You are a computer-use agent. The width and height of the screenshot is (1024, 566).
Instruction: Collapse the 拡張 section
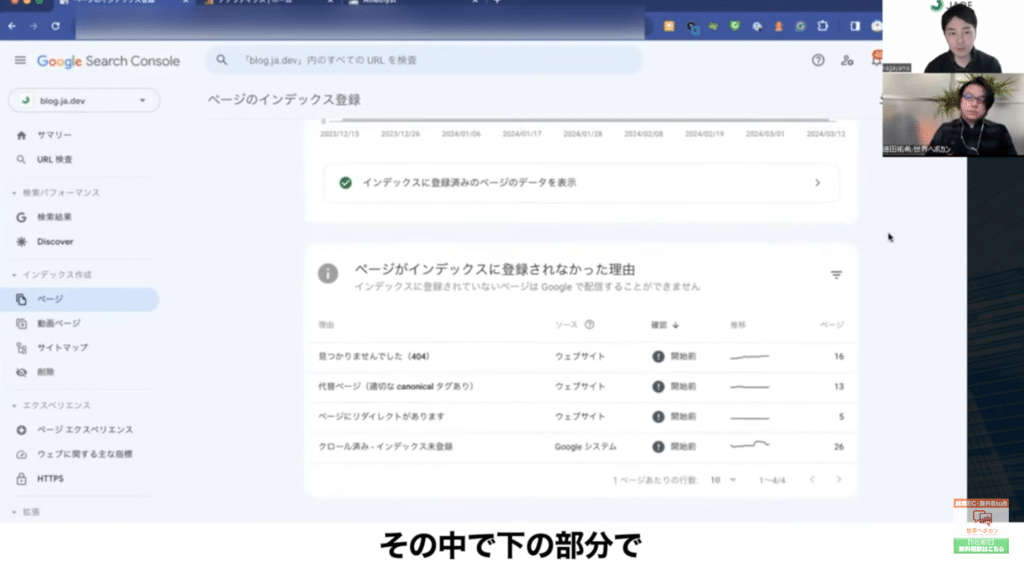[26, 512]
